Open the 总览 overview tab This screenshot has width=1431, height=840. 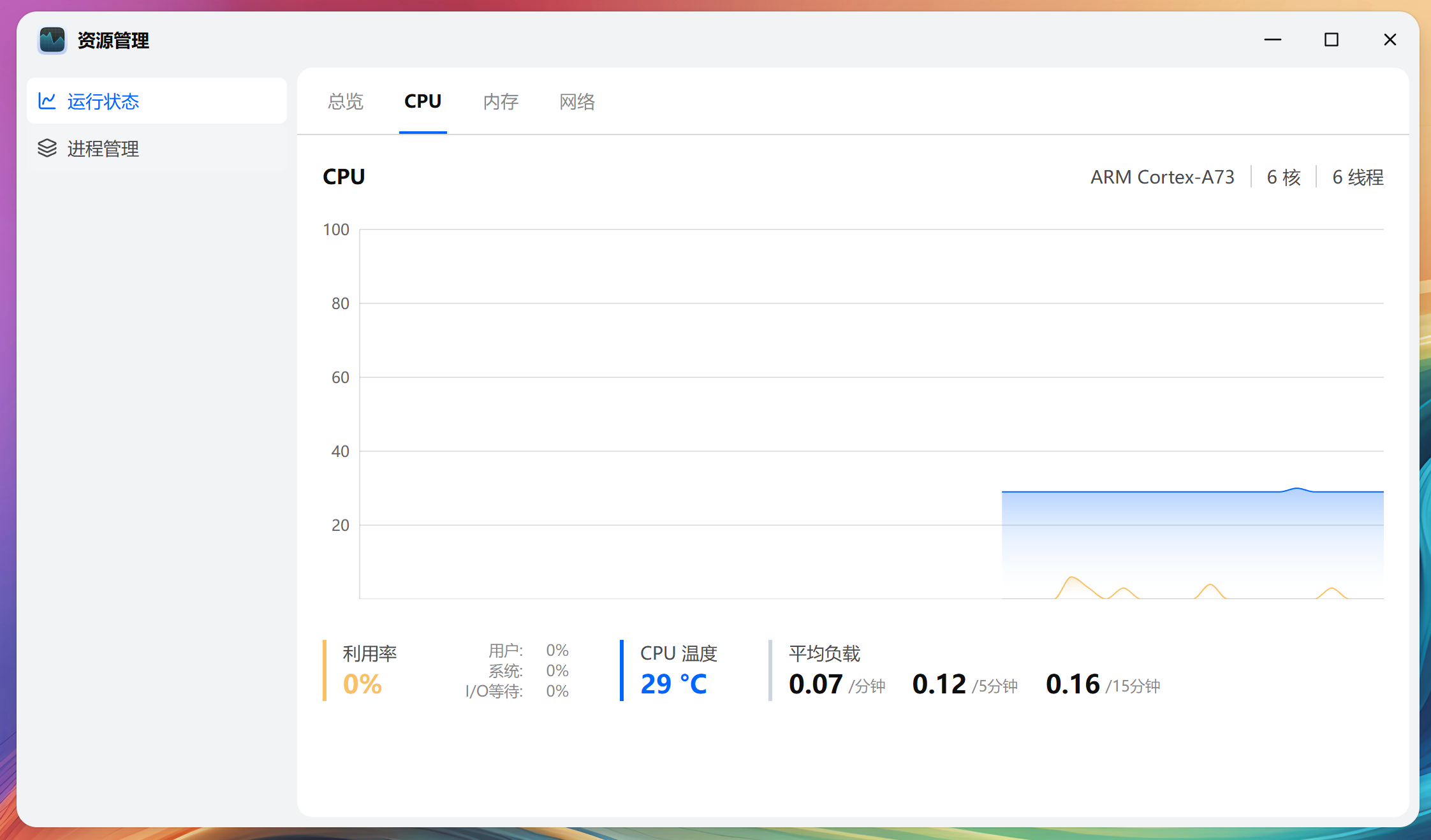345,101
